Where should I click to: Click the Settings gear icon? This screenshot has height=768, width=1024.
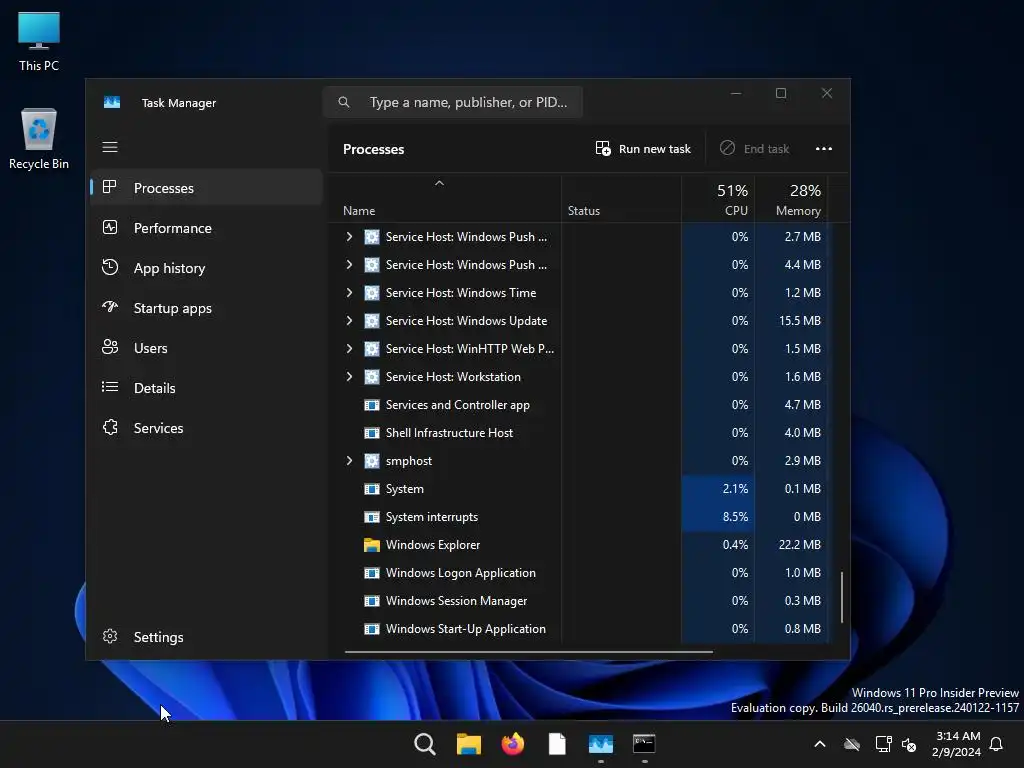tap(110, 636)
